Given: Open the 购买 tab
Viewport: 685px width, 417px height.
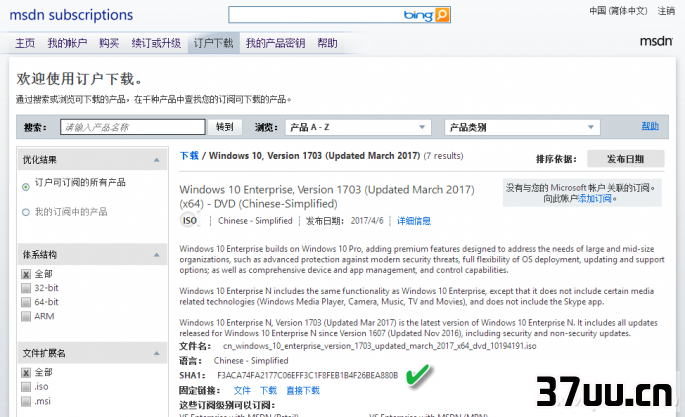Looking at the screenshot, I should [x=109, y=43].
